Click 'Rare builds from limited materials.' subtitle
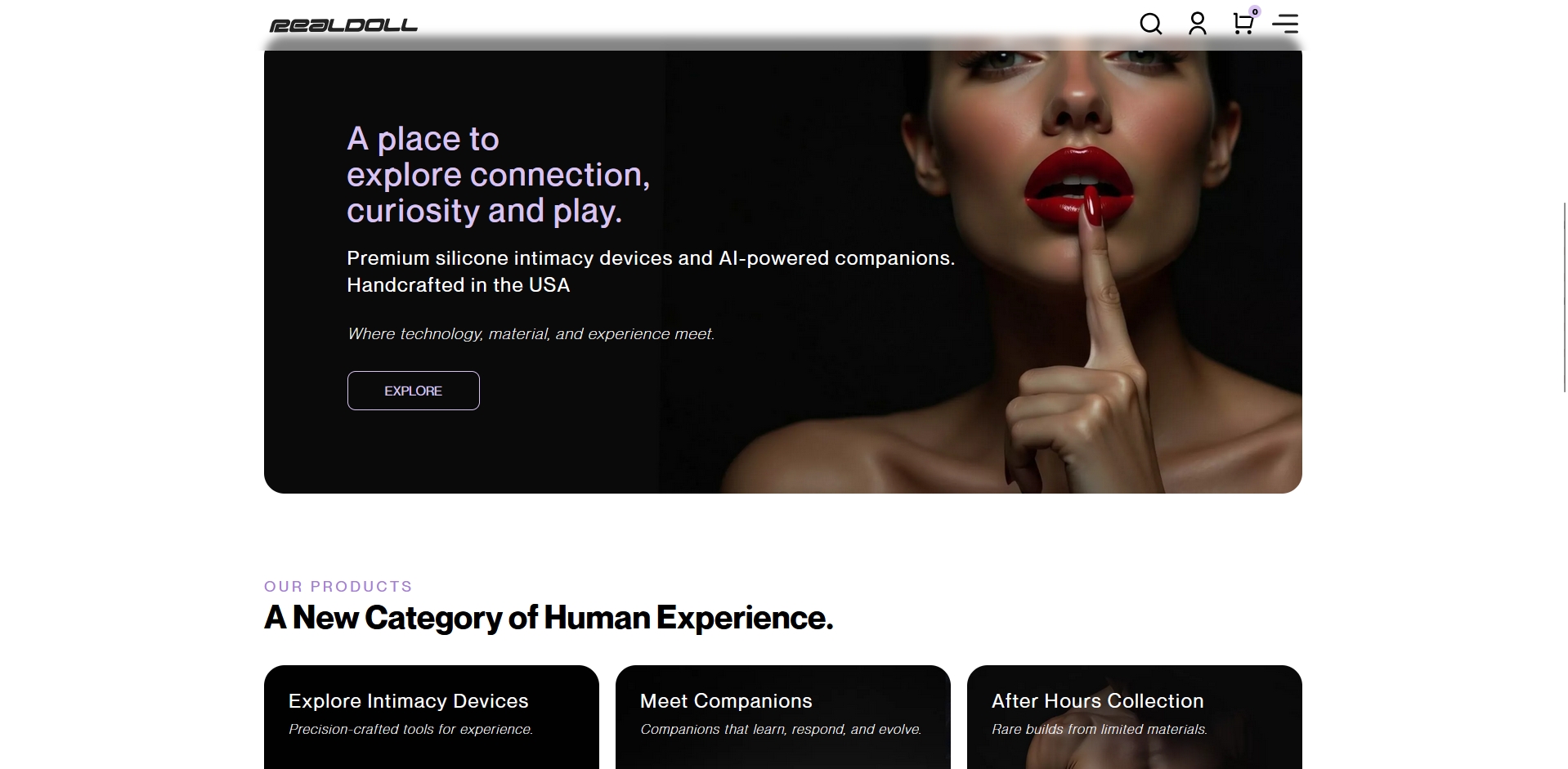This screenshot has height=769, width=1568. tap(1100, 729)
